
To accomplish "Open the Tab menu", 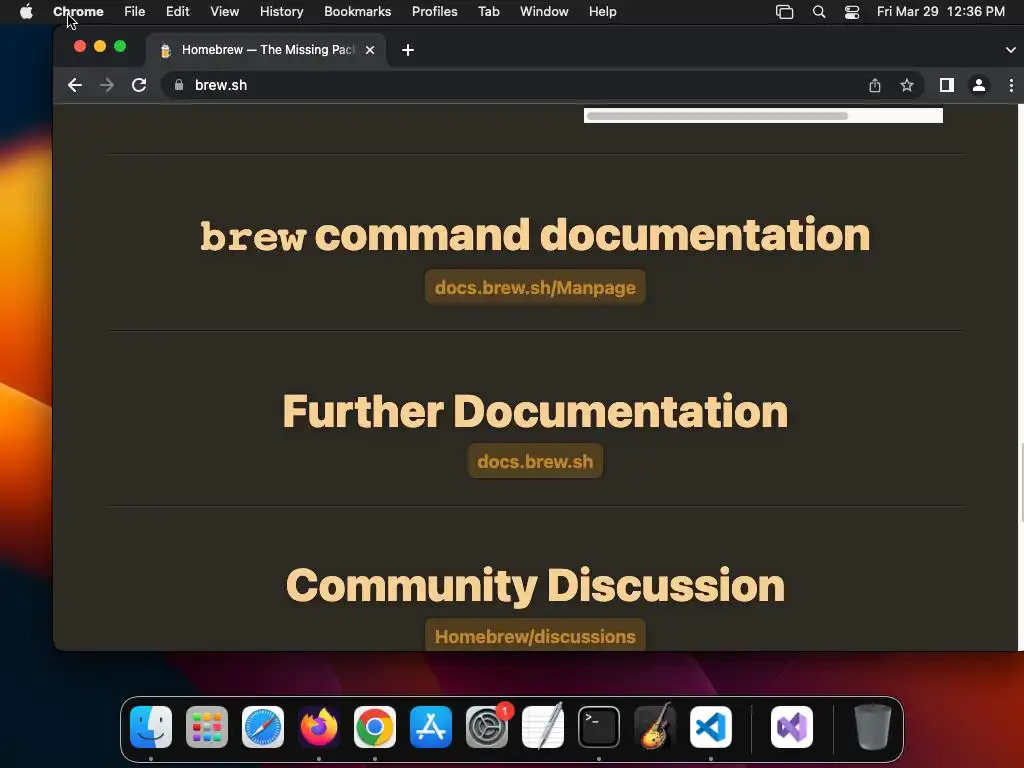I will 488,12.
